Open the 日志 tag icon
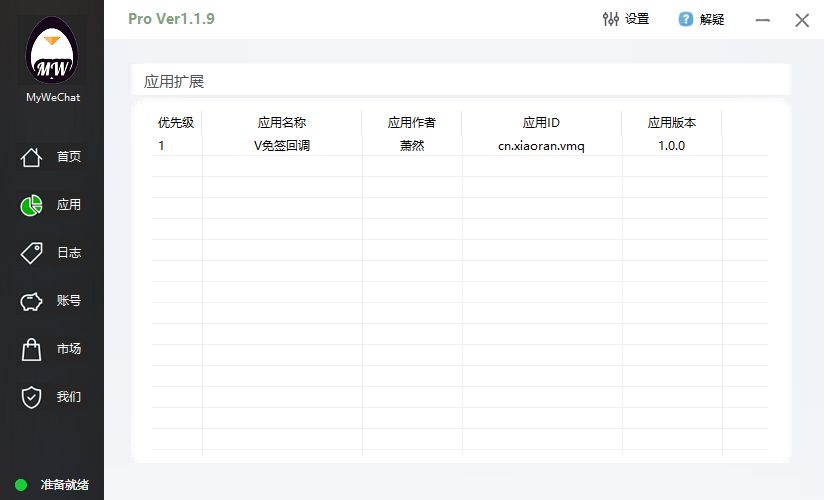This screenshot has width=825, height=500. point(32,253)
